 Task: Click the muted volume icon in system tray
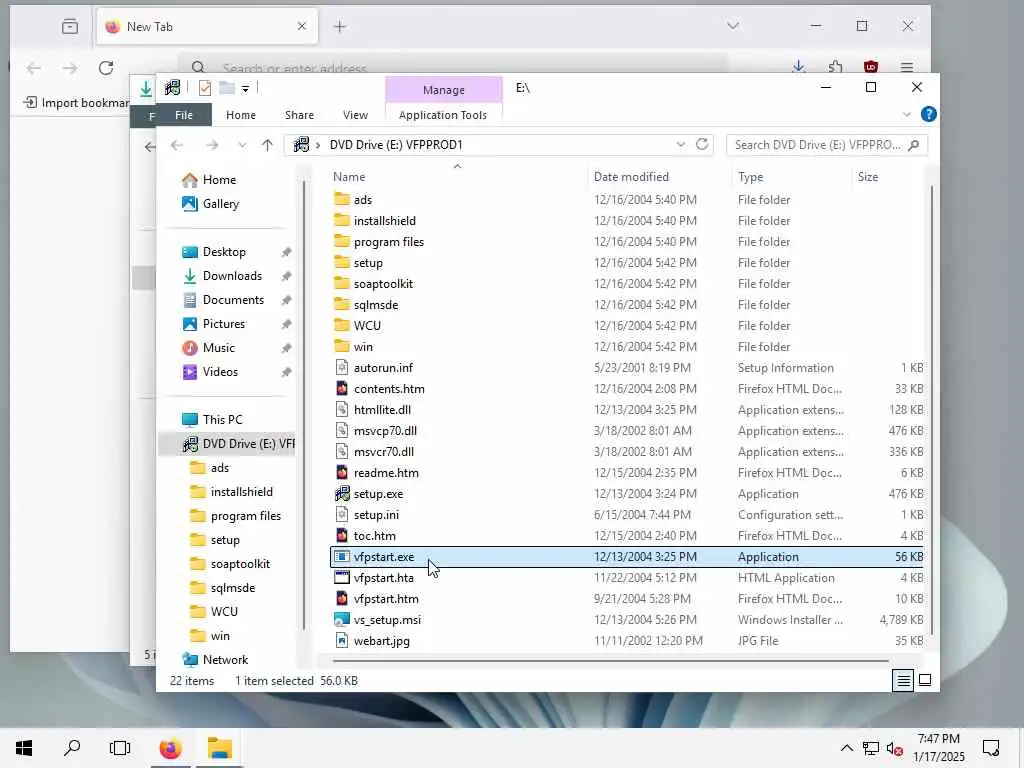click(895, 748)
